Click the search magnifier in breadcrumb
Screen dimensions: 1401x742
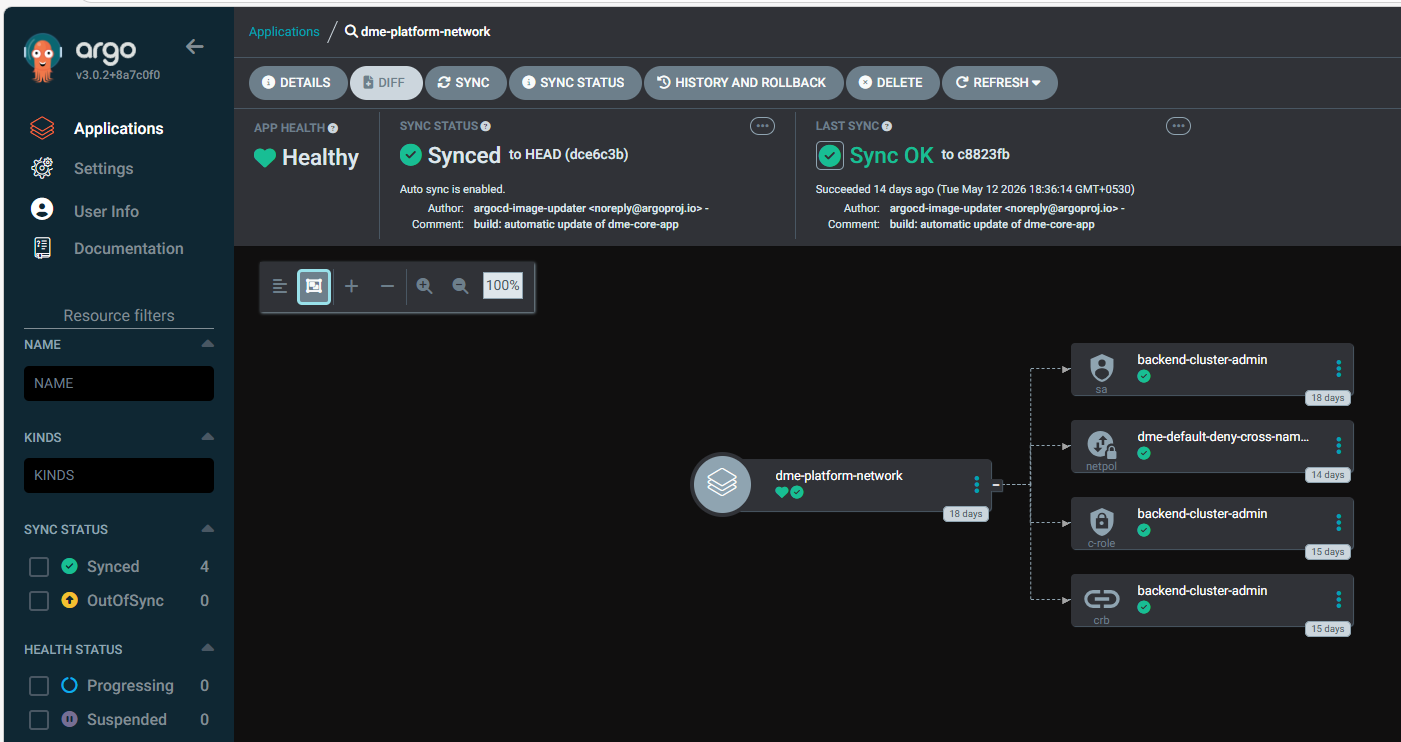(351, 32)
